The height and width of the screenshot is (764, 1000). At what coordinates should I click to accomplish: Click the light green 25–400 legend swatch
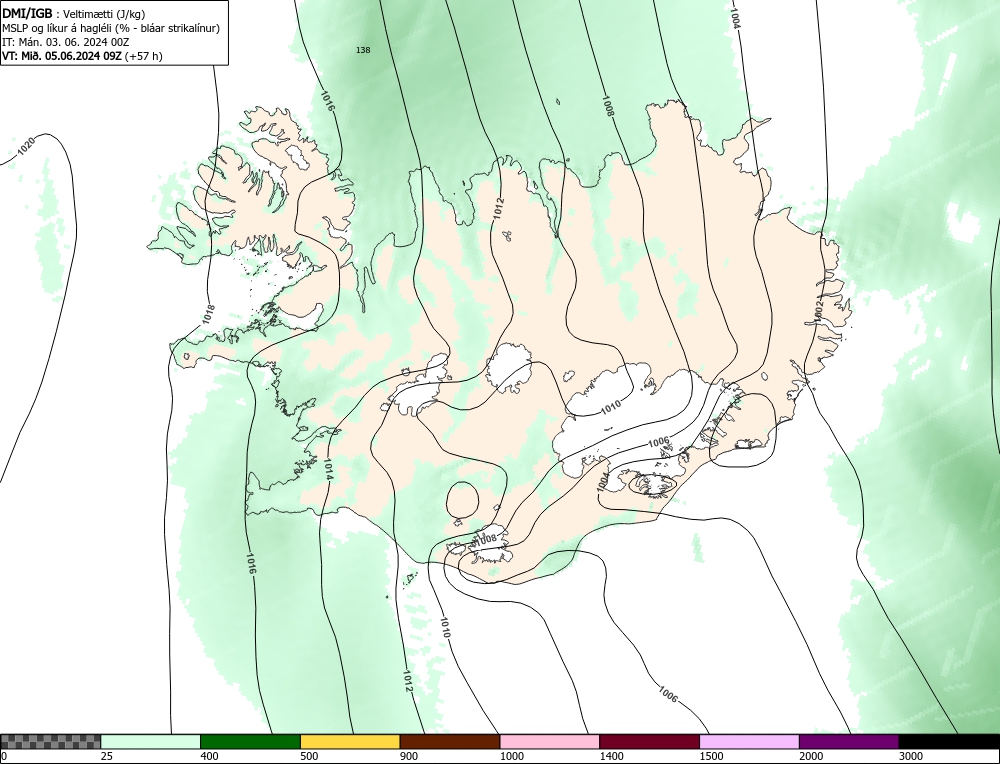tap(151, 742)
